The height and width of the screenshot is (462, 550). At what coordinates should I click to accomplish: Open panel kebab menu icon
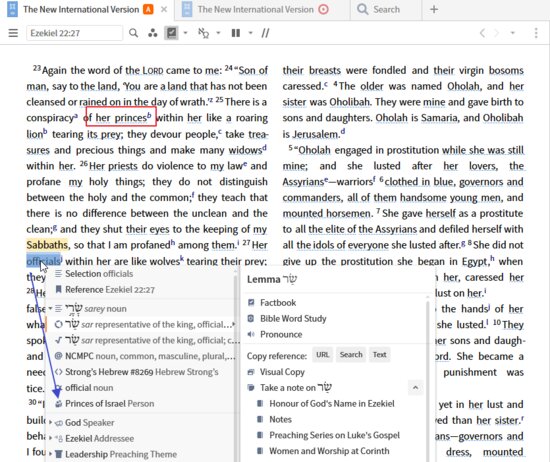tap(536, 33)
